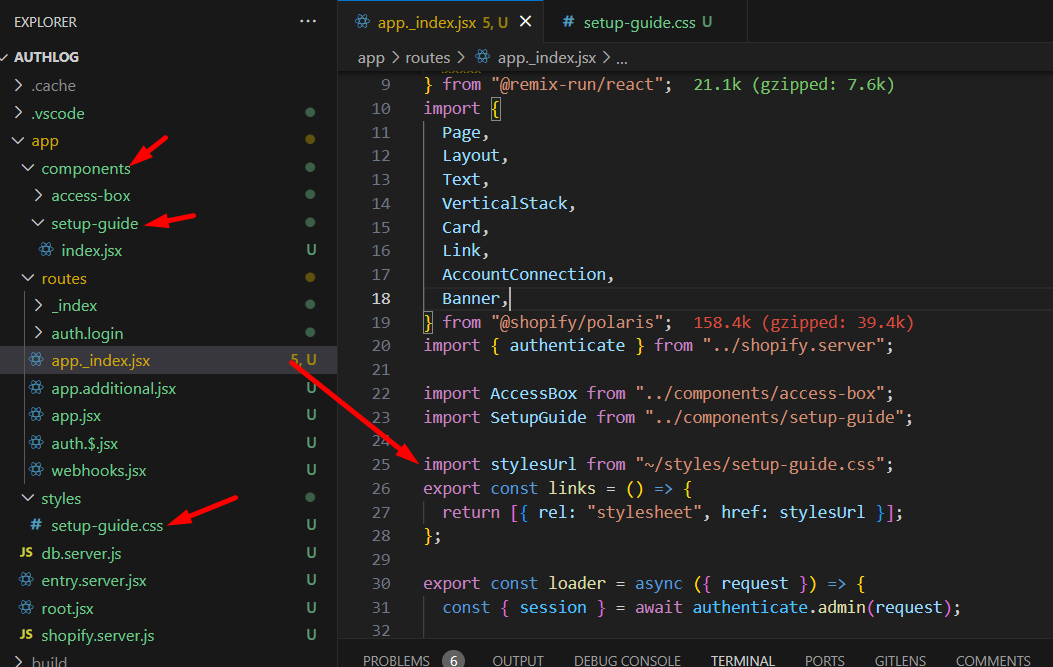The image size is (1053, 667).
Task: Open the GITLENS panel tab
Action: coord(900,661)
